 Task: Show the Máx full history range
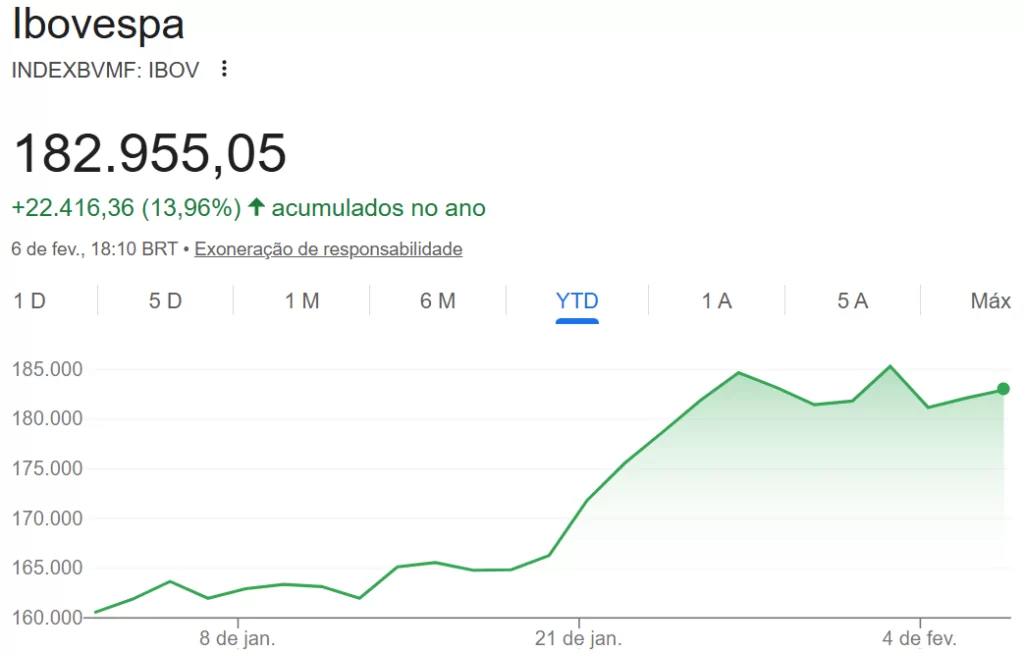pyautogui.click(x=990, y=301)
